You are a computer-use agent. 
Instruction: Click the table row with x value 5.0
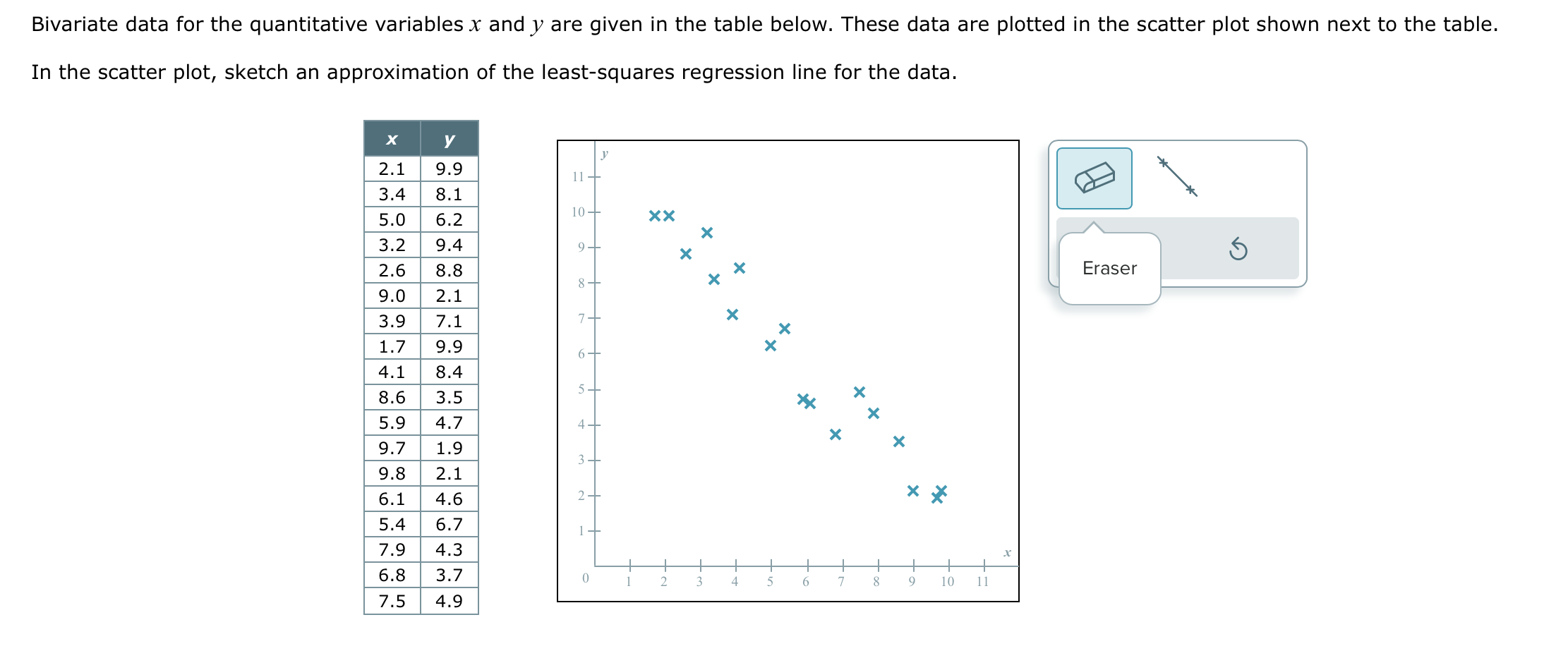click(392, 219)
